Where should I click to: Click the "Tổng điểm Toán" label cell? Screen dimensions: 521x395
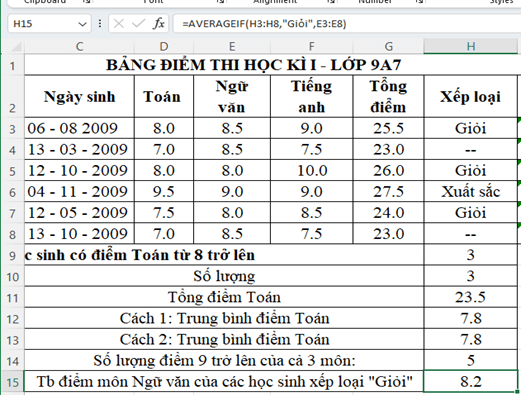(x=224, y=297)
